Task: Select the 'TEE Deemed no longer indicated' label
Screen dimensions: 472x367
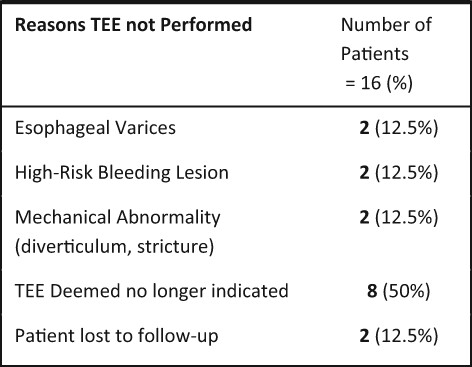Action: point(152,291)
